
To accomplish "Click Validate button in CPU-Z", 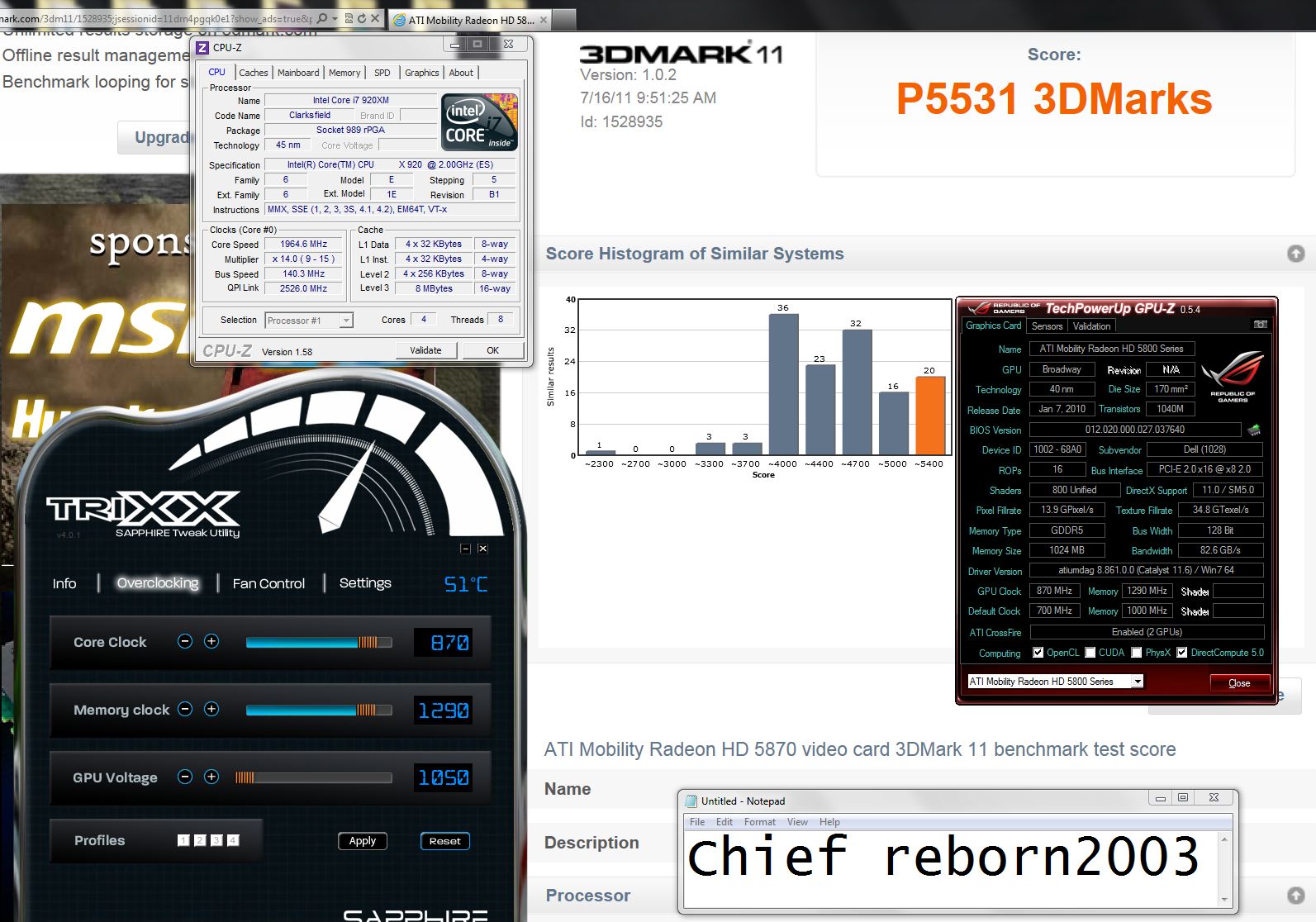I will click(x=425, y=350).
